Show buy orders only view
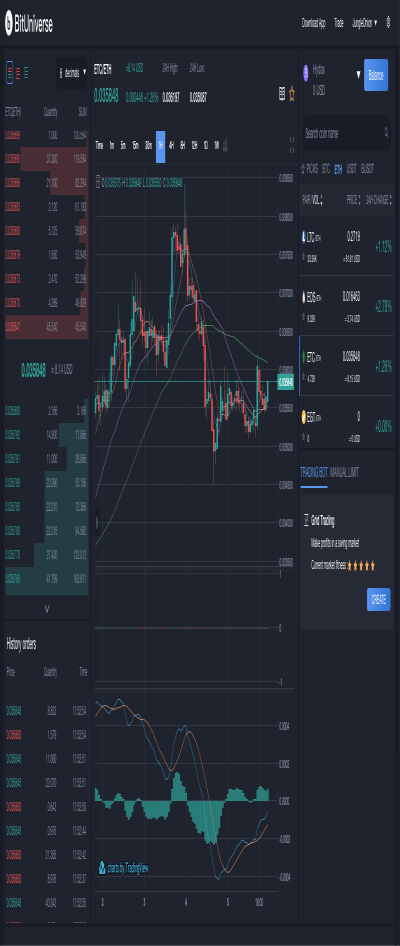The image size is (400, 946). pos(26,73)
